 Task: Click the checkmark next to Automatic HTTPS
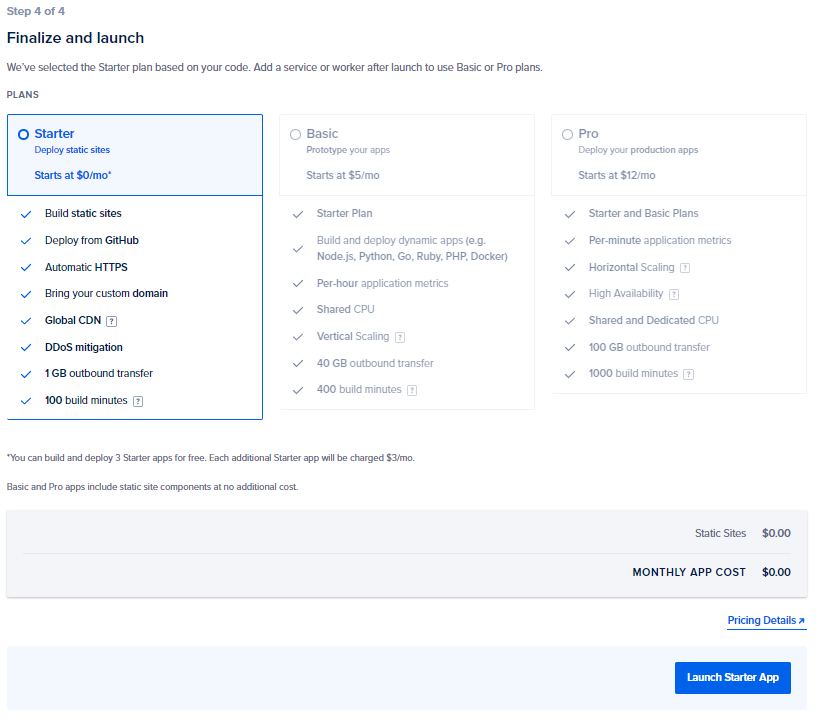point(26,268)
